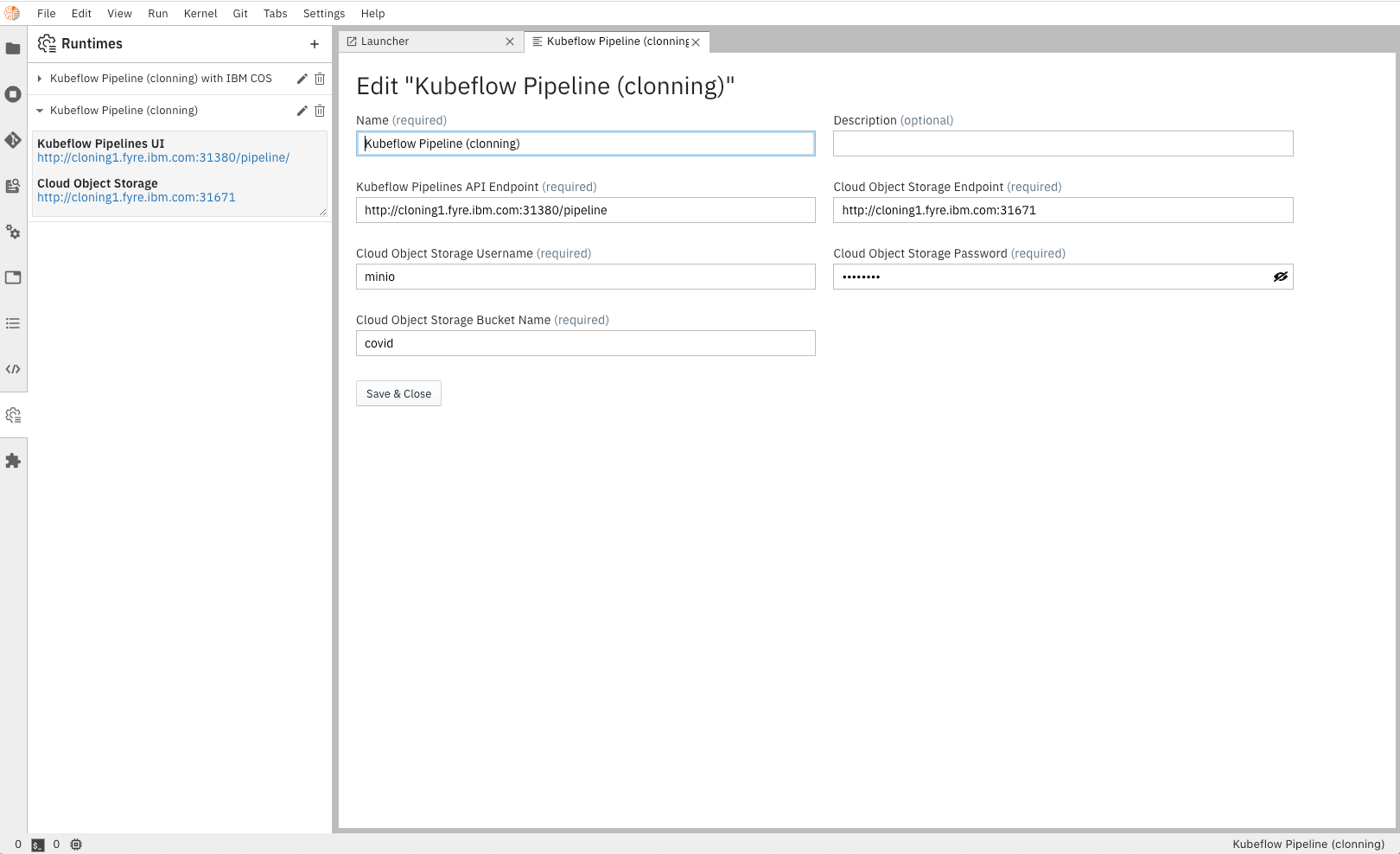Edit Kubeflow Pipeline (clonning) with IBM COS
The width and height of the screenshot is (1400, 854).
(x=302, y=79)
